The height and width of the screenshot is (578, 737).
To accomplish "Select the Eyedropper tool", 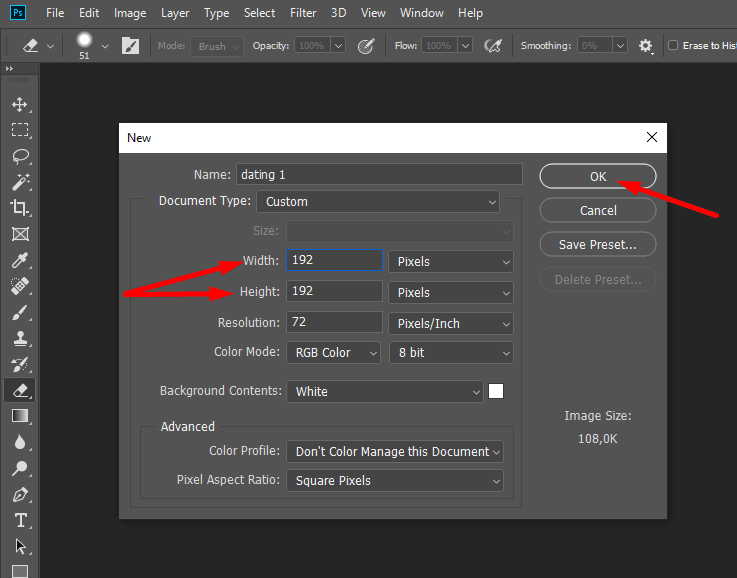I will click(x=19, y=261).
